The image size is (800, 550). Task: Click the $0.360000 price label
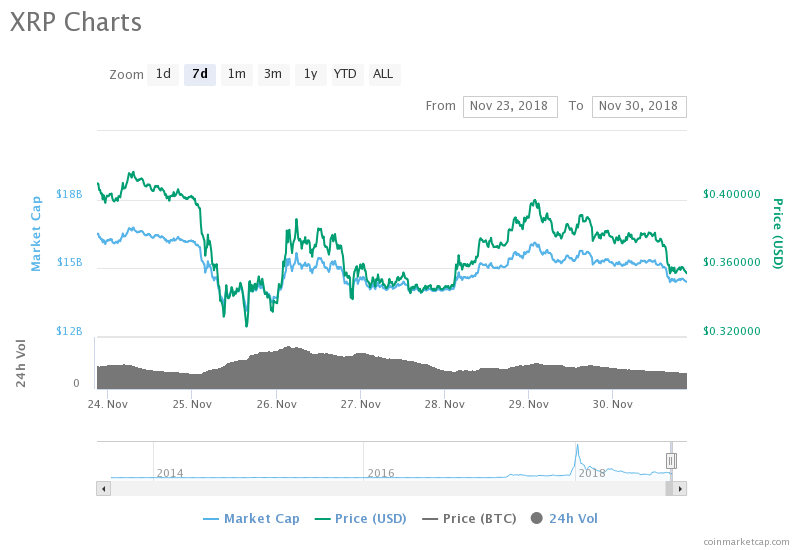coord(732,262)
